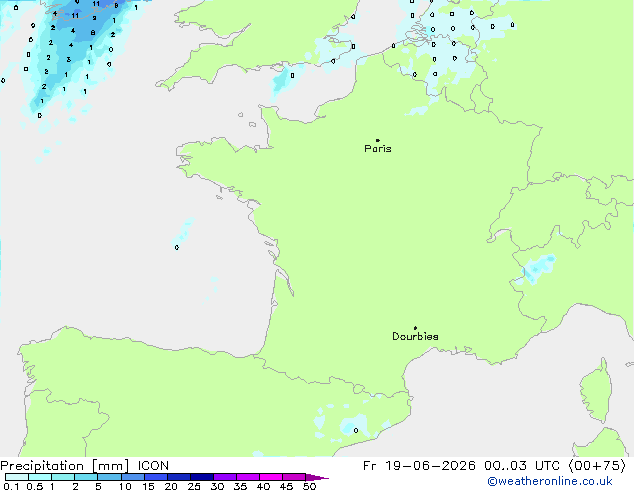Click the above-50 mm arrow legend tip

point(317,477)
